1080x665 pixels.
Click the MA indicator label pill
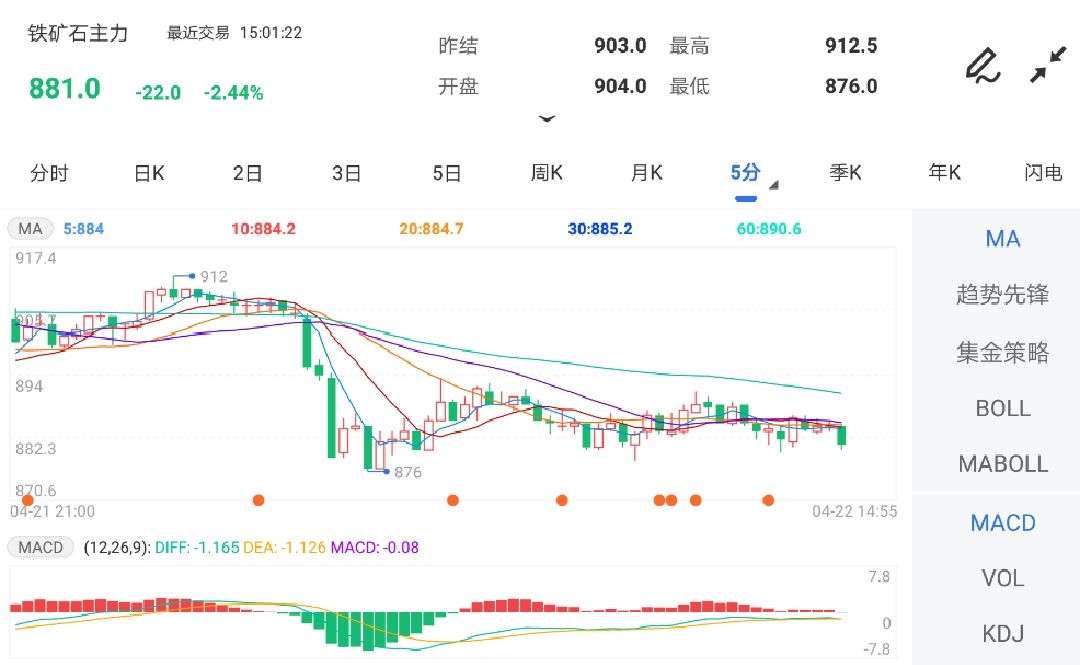tap(30, 229)
